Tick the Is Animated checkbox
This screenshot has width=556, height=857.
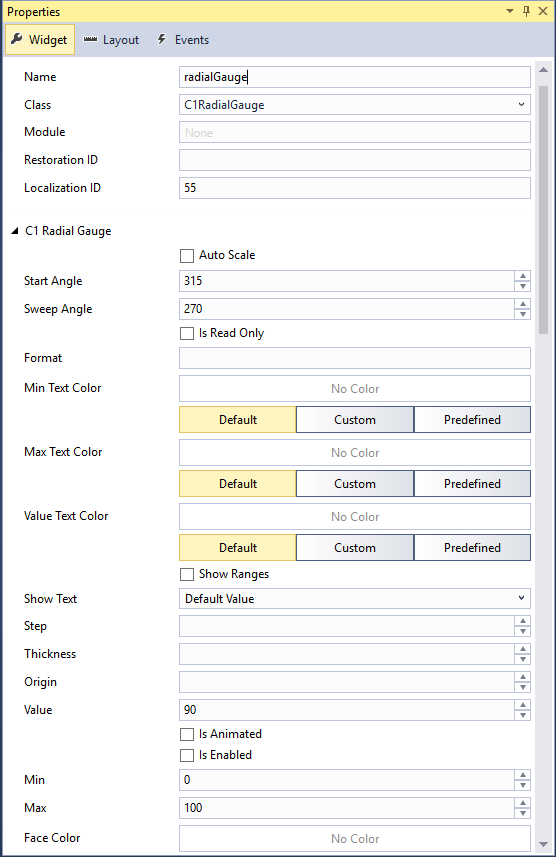tap(187, 734)
